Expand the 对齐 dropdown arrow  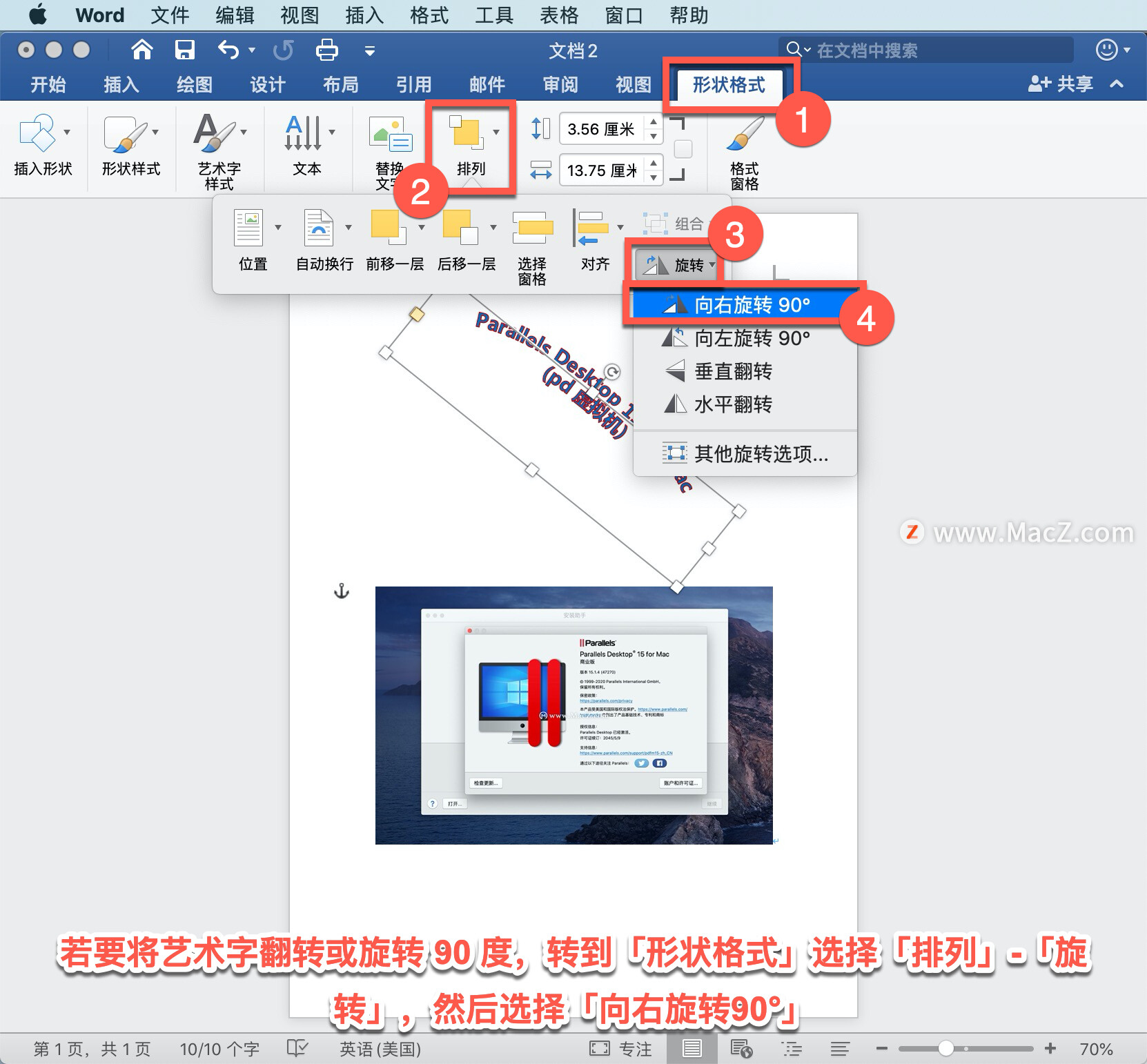[x=620, y=228]
